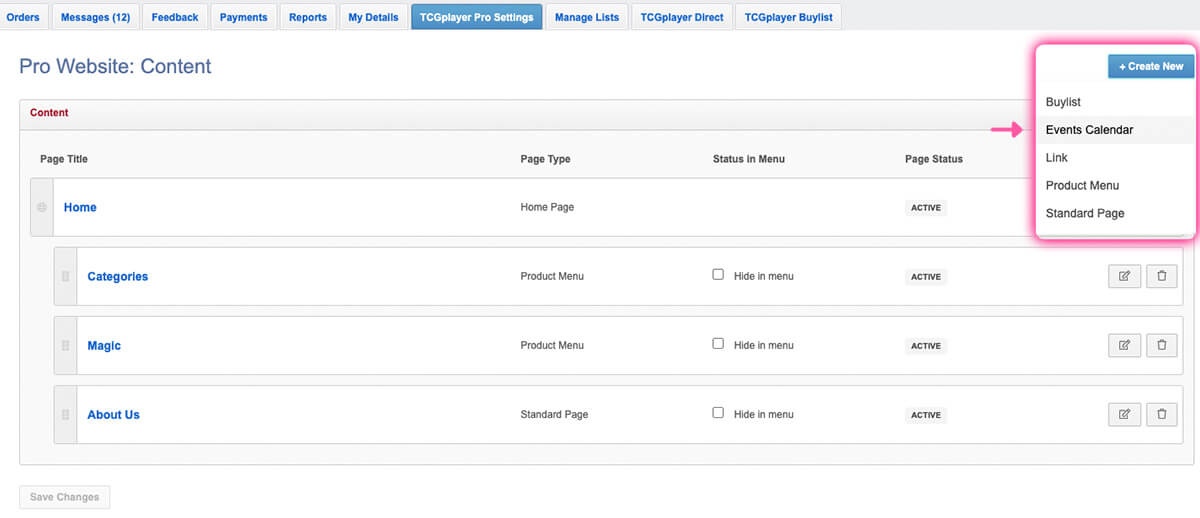The height and width of the screenshot is (518, 1200).
Task: Click the ACTIVE badge in Categories row
Action: click(925, 277)
